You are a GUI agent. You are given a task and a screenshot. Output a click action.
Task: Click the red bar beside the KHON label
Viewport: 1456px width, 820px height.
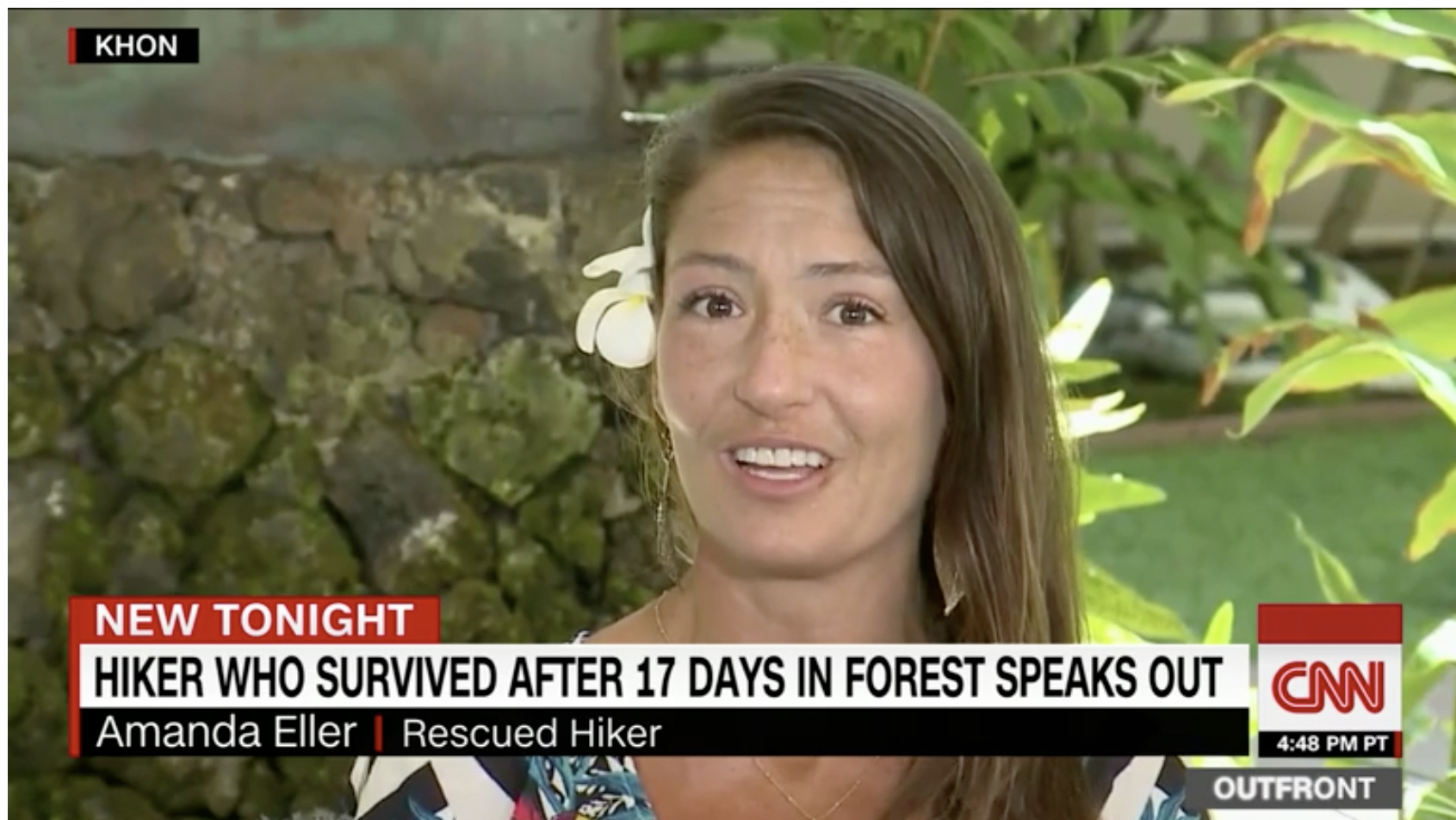(72, 46)
